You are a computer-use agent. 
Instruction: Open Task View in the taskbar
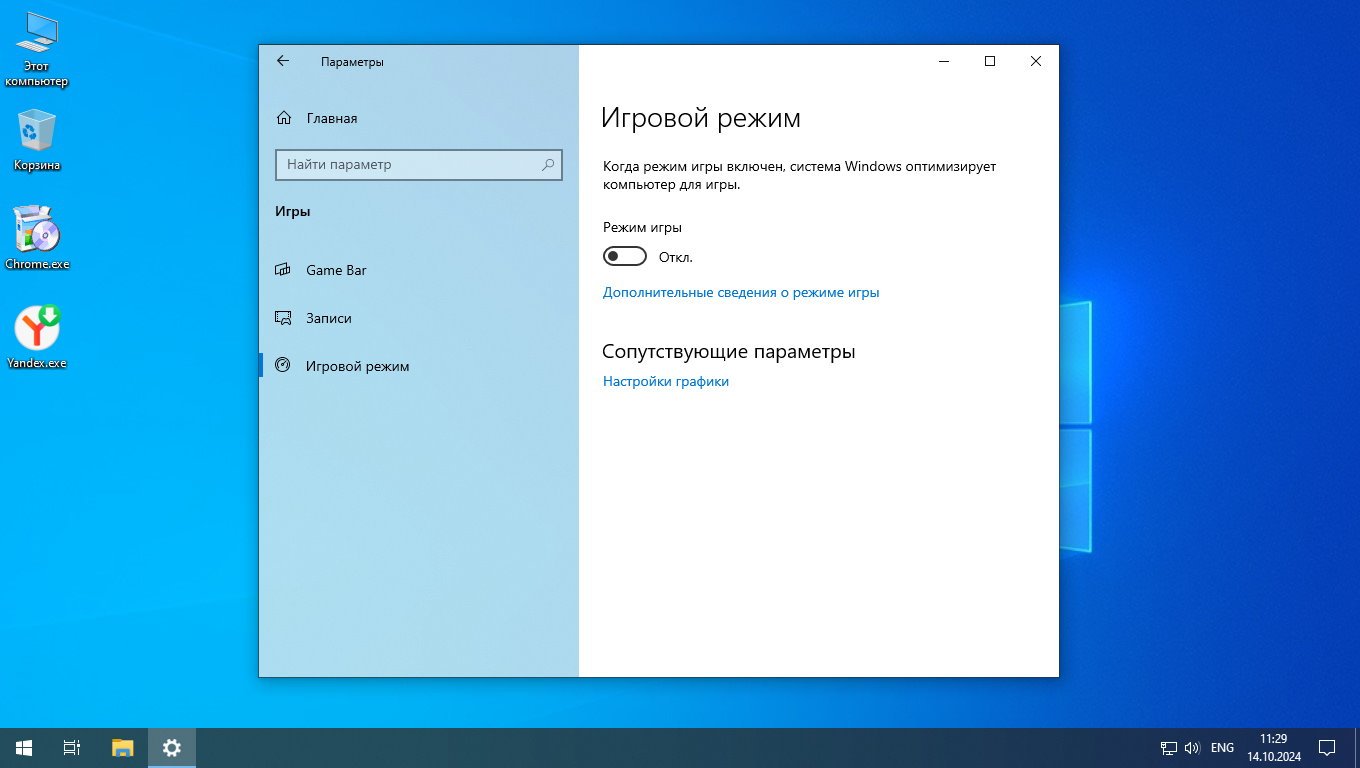coord(72,747)
